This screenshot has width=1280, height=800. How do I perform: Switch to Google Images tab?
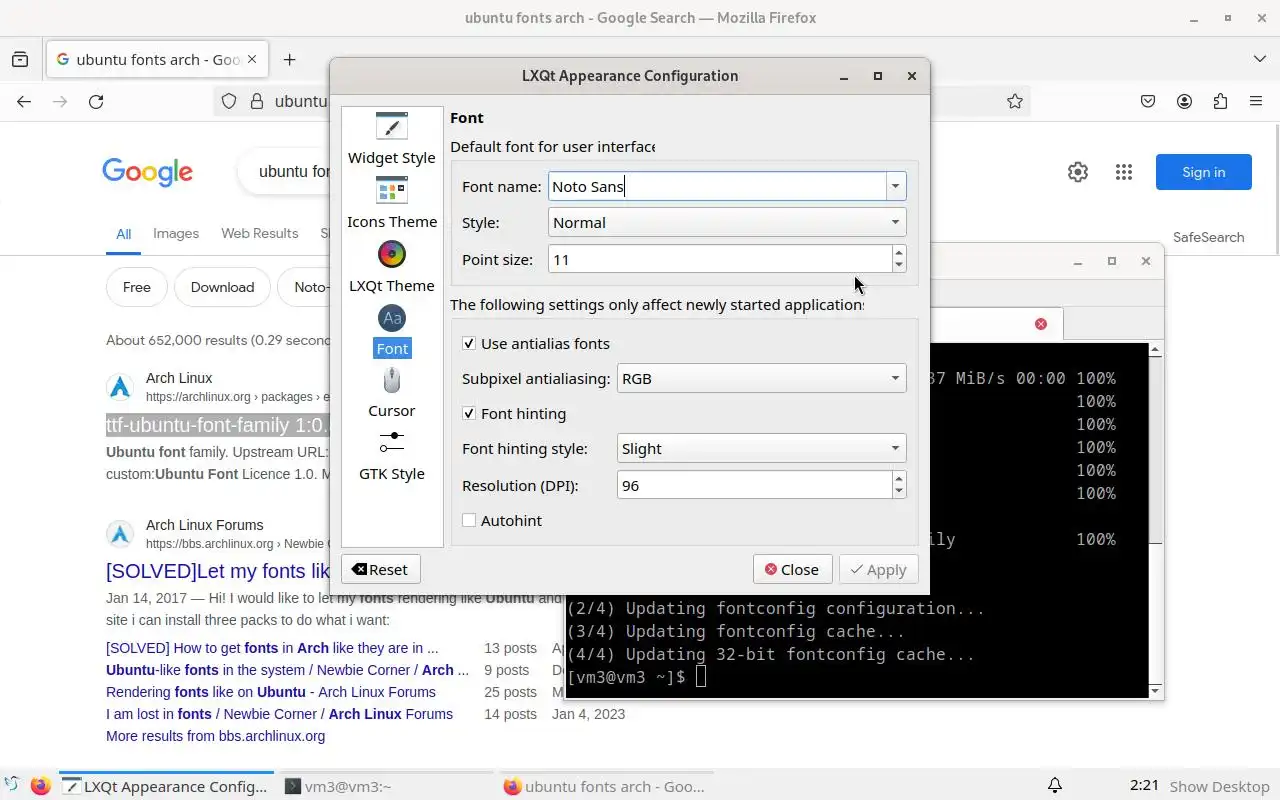176,233
